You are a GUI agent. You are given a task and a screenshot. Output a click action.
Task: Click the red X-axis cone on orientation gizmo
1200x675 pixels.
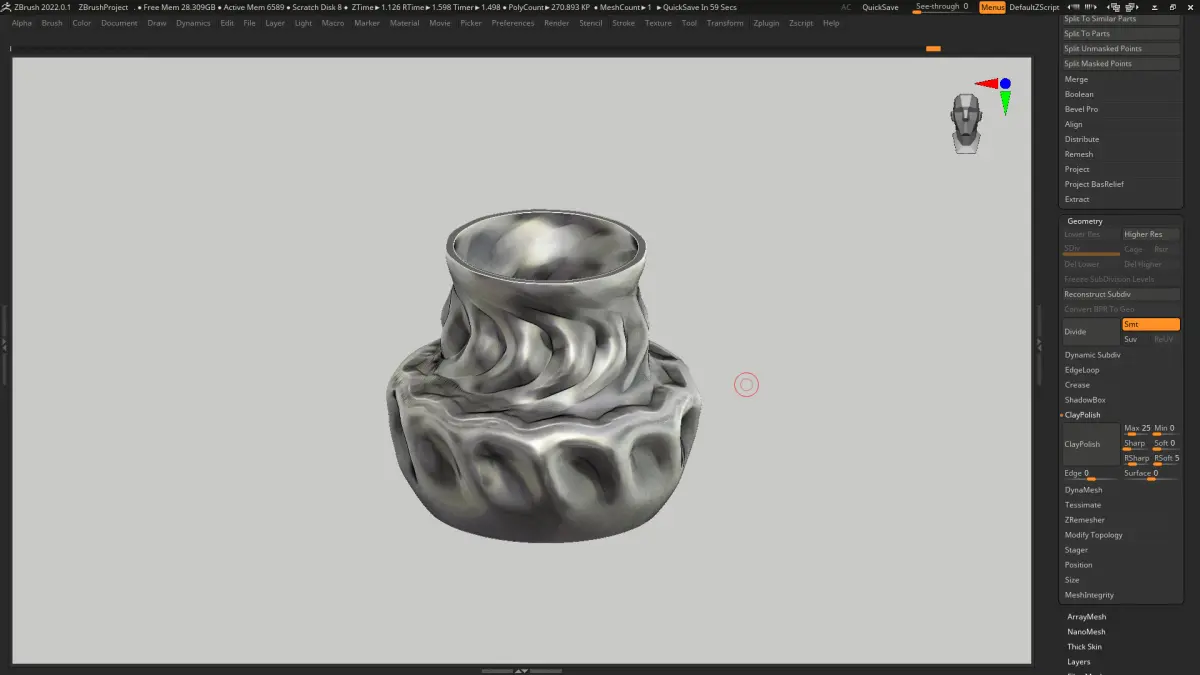click(987, 84)
